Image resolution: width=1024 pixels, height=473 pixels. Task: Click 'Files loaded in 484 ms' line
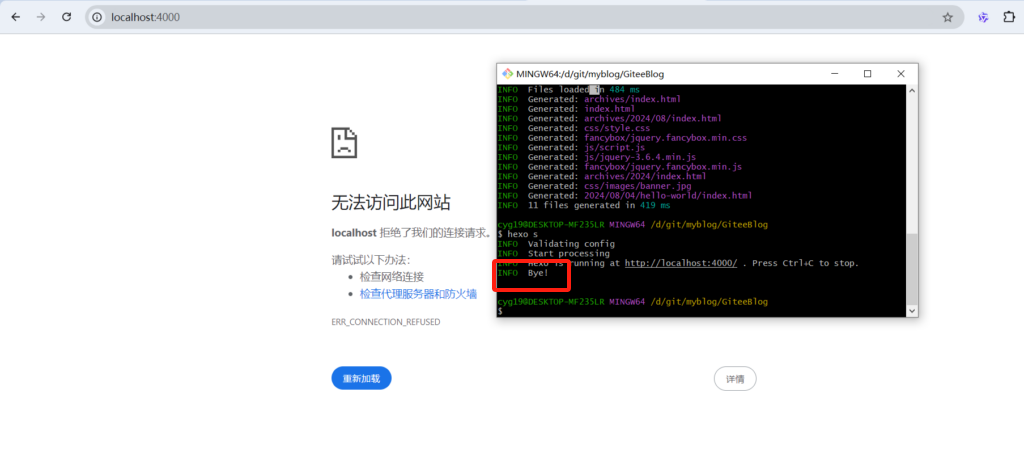tap(569, 90)
